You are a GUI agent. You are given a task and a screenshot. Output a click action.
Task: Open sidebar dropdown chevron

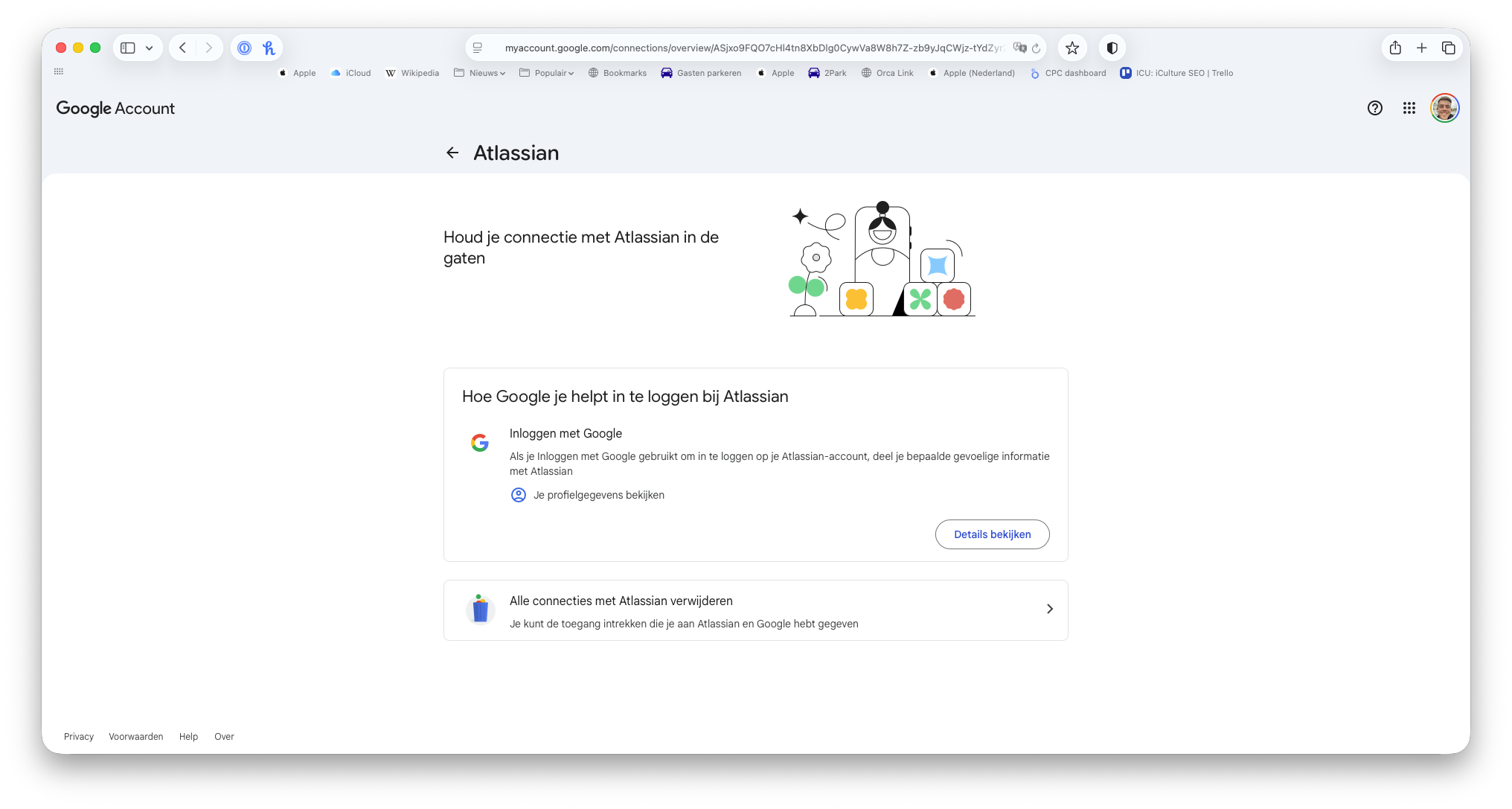(x=150, y=48)
